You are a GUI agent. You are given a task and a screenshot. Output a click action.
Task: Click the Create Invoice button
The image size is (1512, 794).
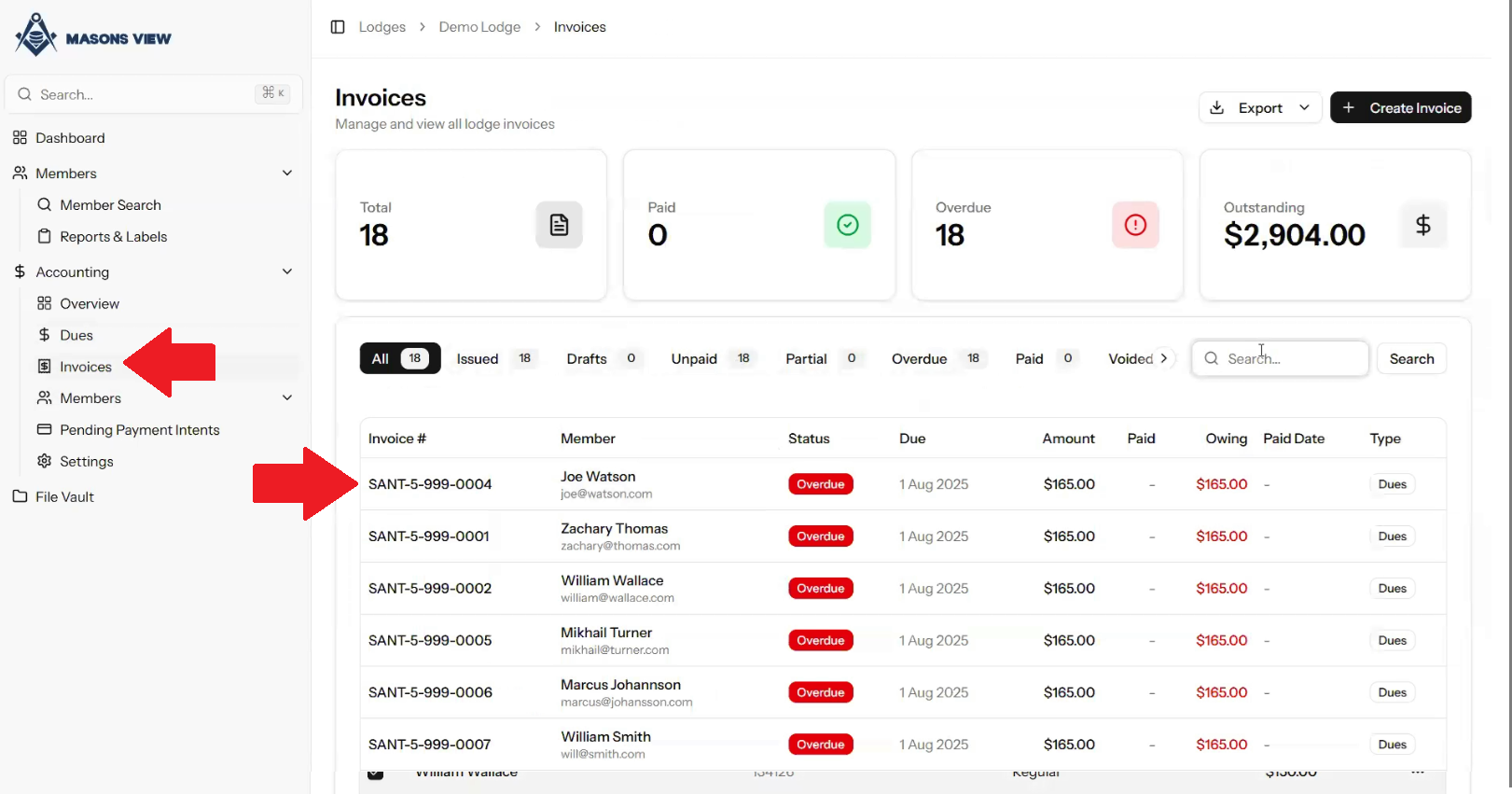(1400, 108)
